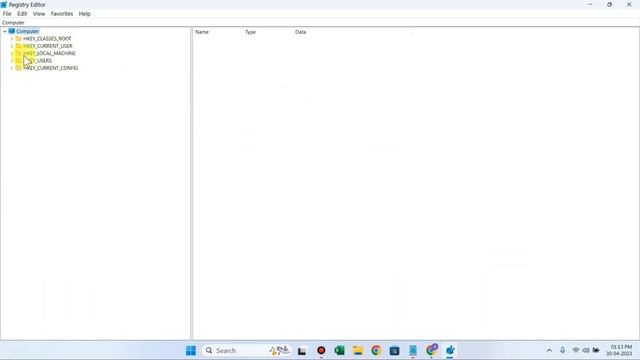Open the Favorites menu
The image size is (640, 360).
(x=62, y=13)
